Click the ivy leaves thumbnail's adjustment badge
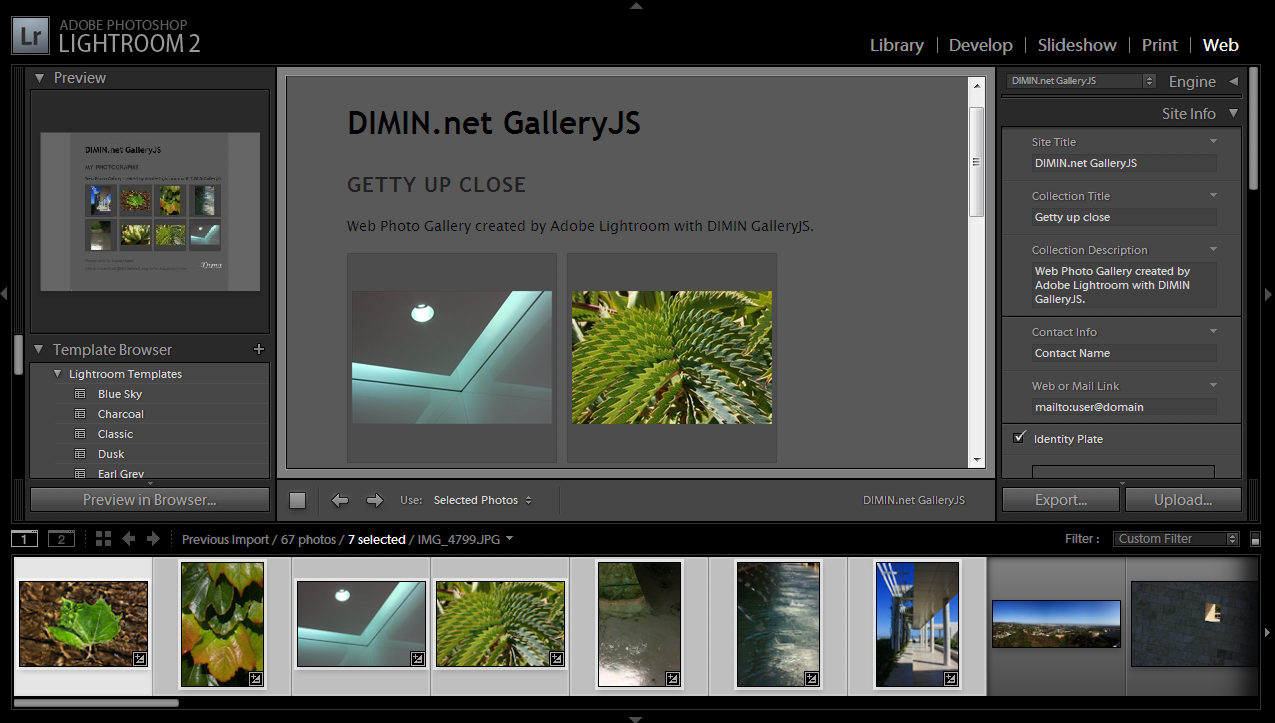Screen dimensions: 1275x723 pos(256,678)
